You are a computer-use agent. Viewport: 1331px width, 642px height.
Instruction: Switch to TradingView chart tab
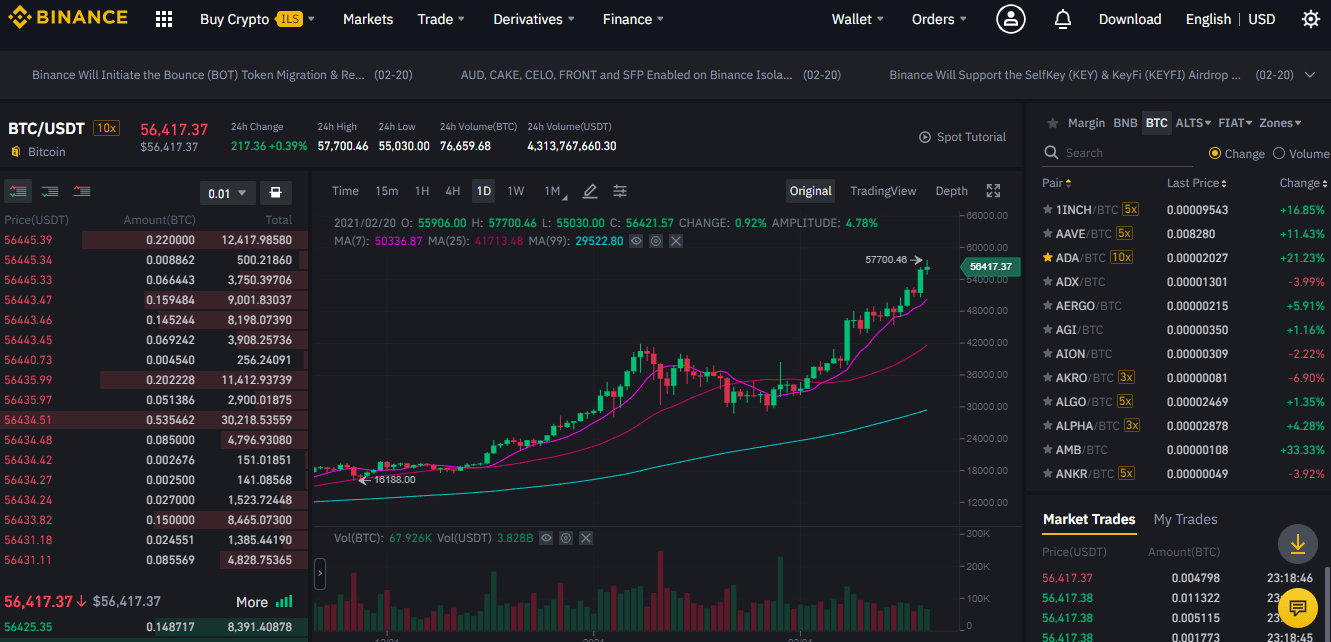click(883, 191)
